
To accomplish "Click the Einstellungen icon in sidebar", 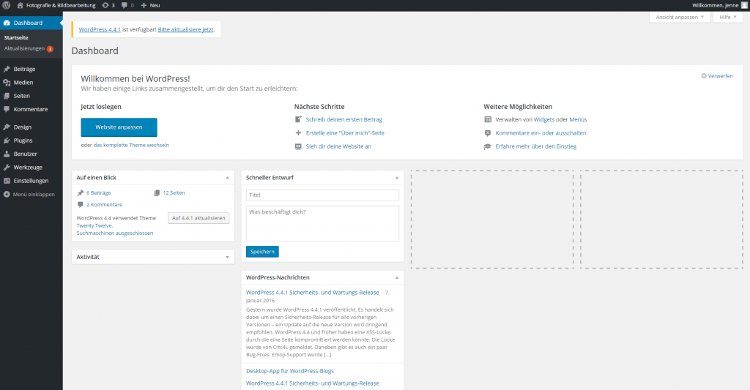I will 7,180.
